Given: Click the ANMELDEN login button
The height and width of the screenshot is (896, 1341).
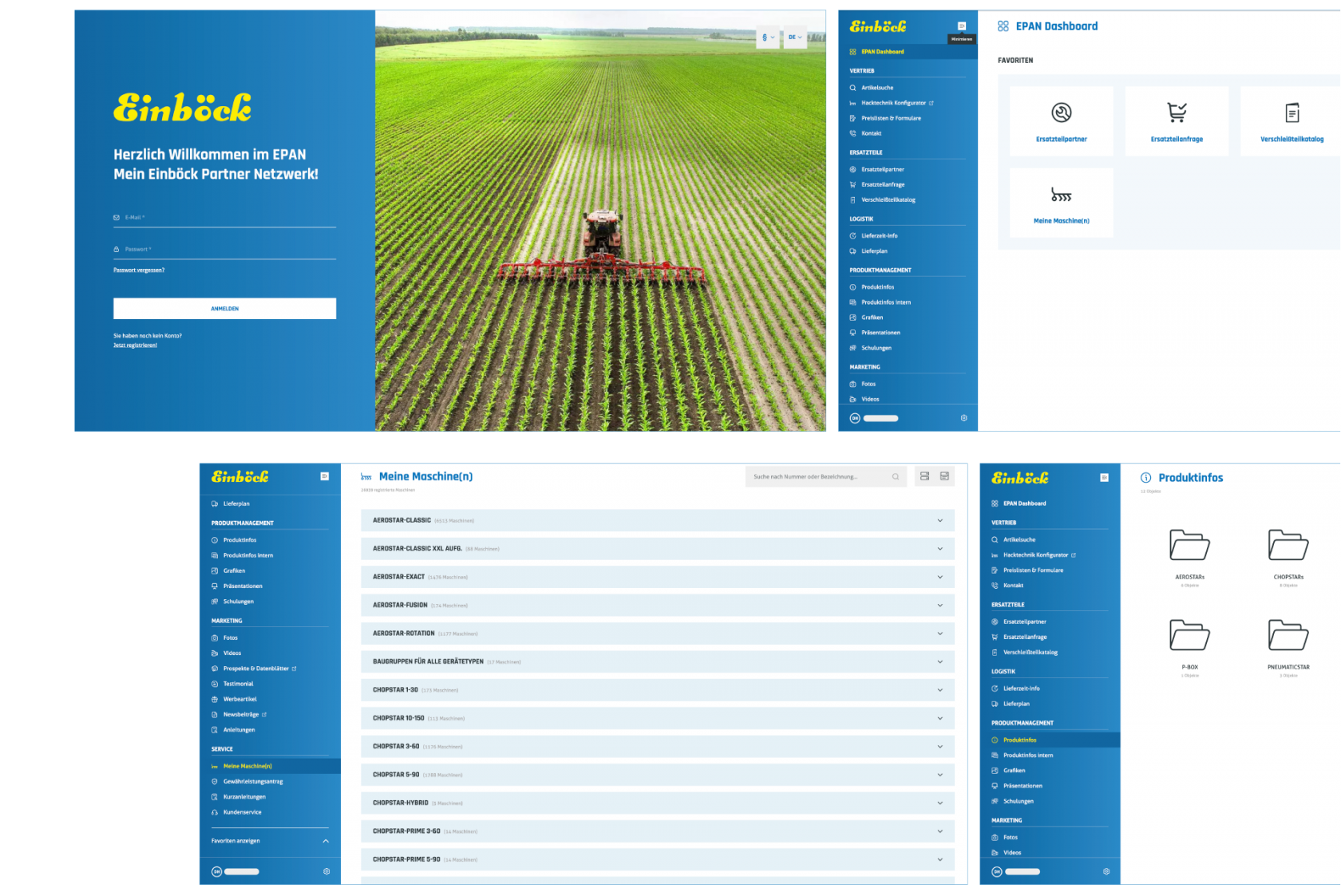Looking at the screenshot, I should coord(224,309).
